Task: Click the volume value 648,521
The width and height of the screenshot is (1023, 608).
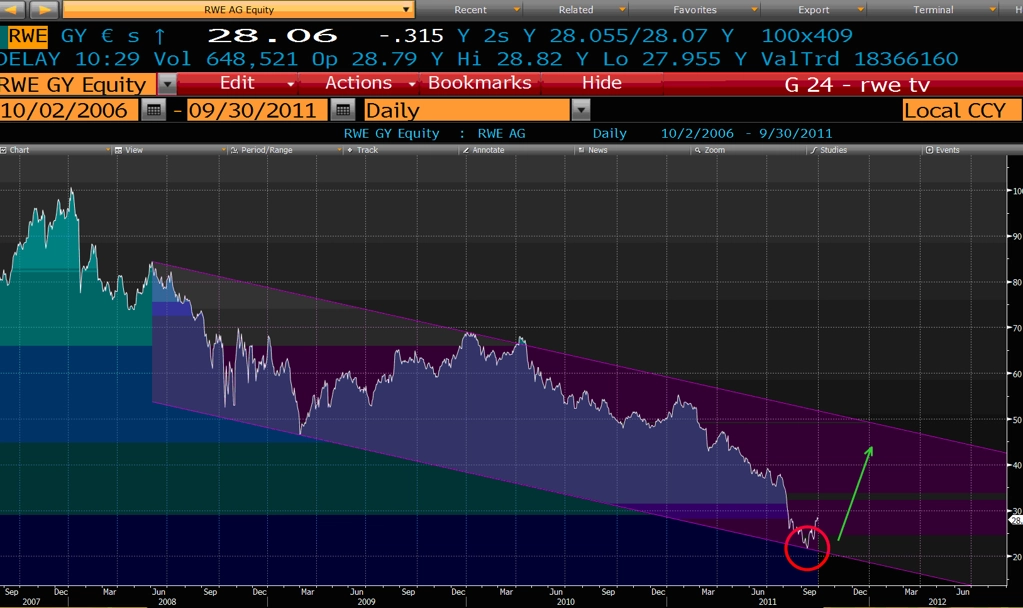Action: click(x=252, y=59)
